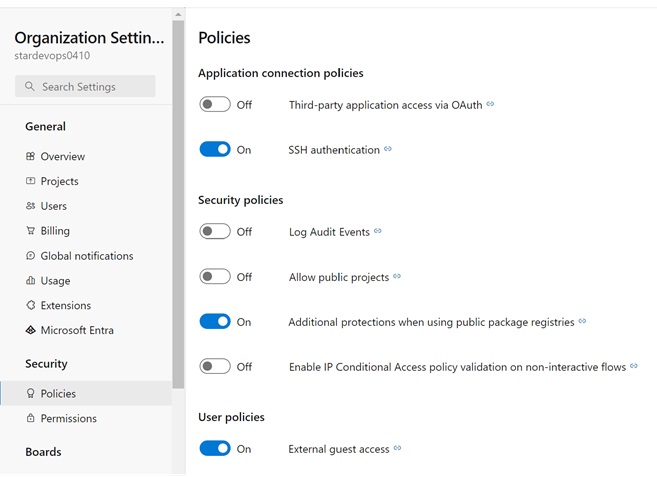
Task: Click the Search Settings input field
Action: point(85,86)
